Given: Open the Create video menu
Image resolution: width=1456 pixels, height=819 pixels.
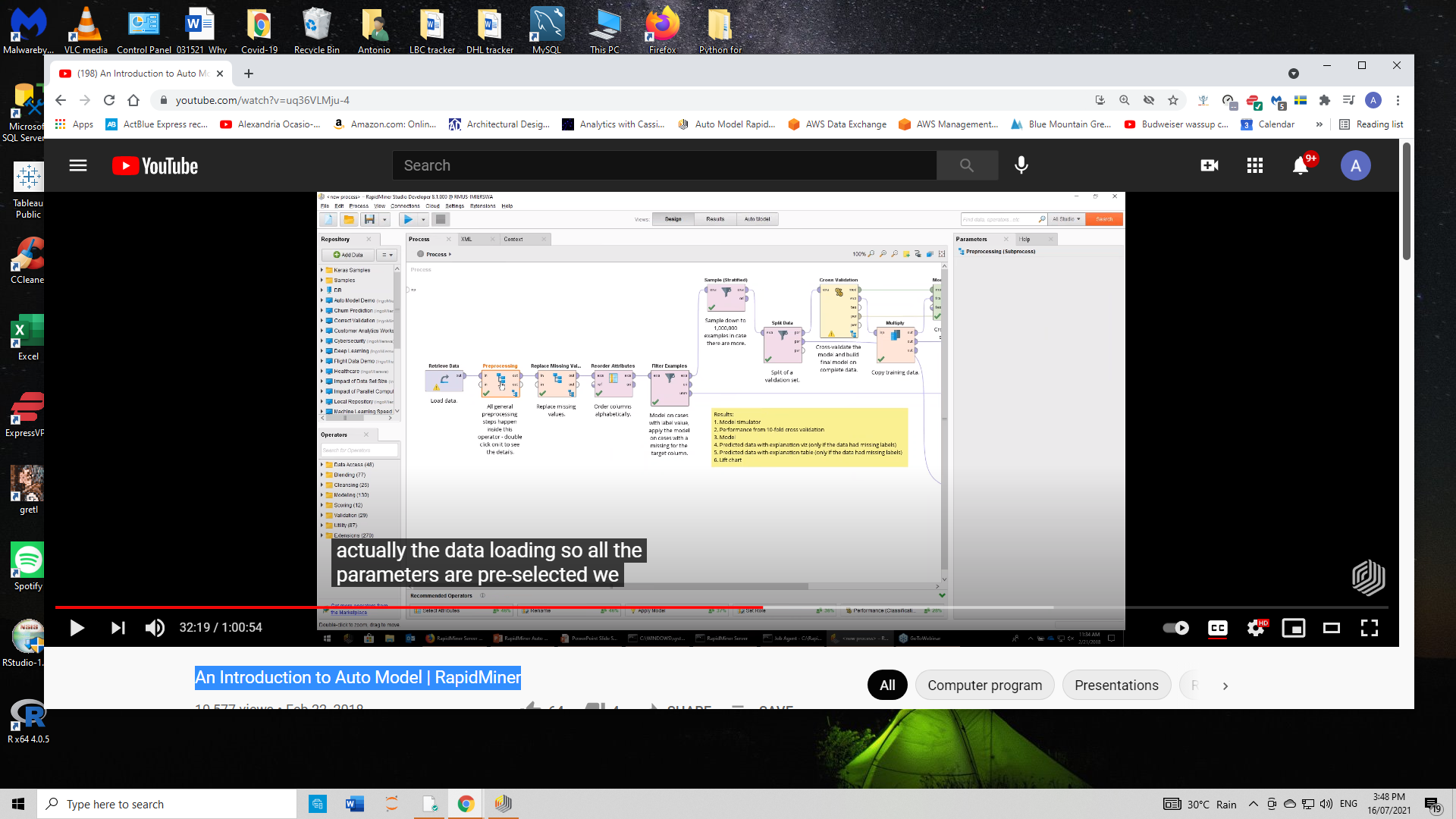Looking at the screenshot, I should pyautogui.click(x=1210, y=165).
